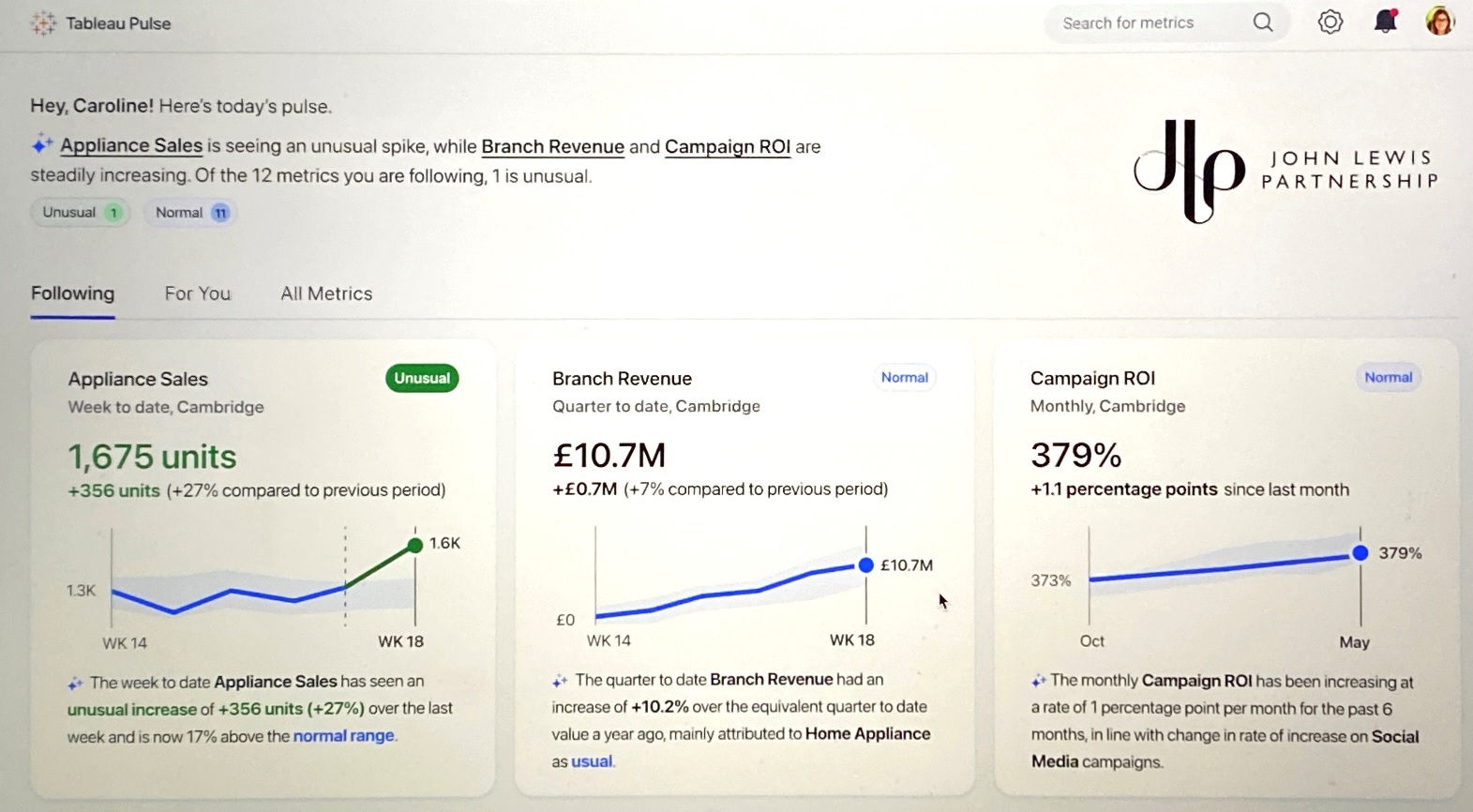Open settings via the gear icon

(1330, 23)
